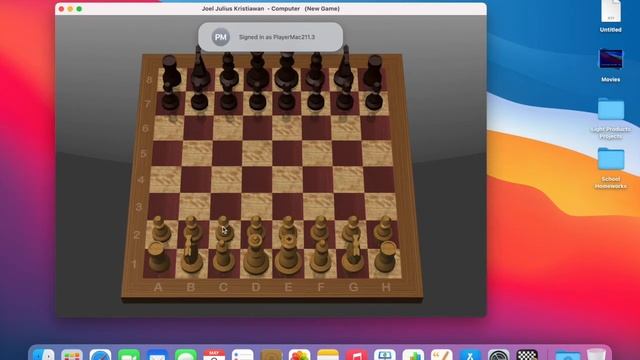This screenshot has width=640, height=360.
Task: Open Photos from the Dock
Action: 300,354
